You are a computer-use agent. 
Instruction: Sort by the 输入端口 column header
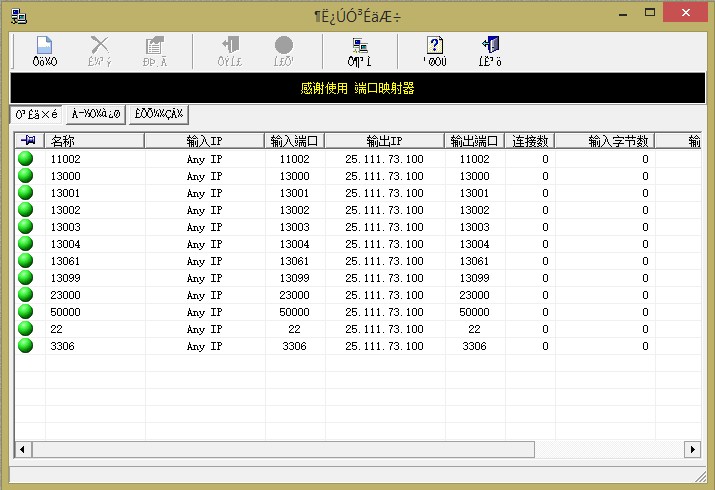(295, 141)
